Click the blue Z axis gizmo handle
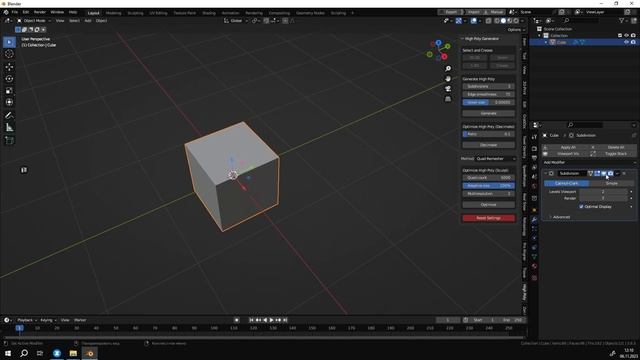 tap(438, 42)
